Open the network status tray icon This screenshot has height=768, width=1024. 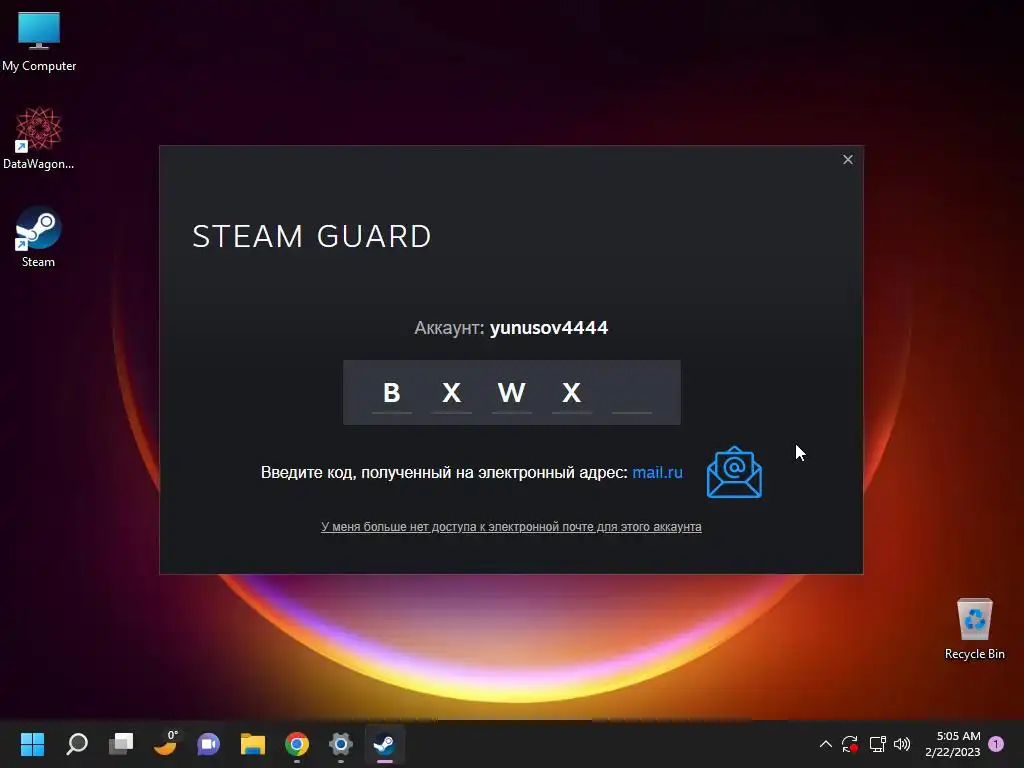(x=877, y=744)
